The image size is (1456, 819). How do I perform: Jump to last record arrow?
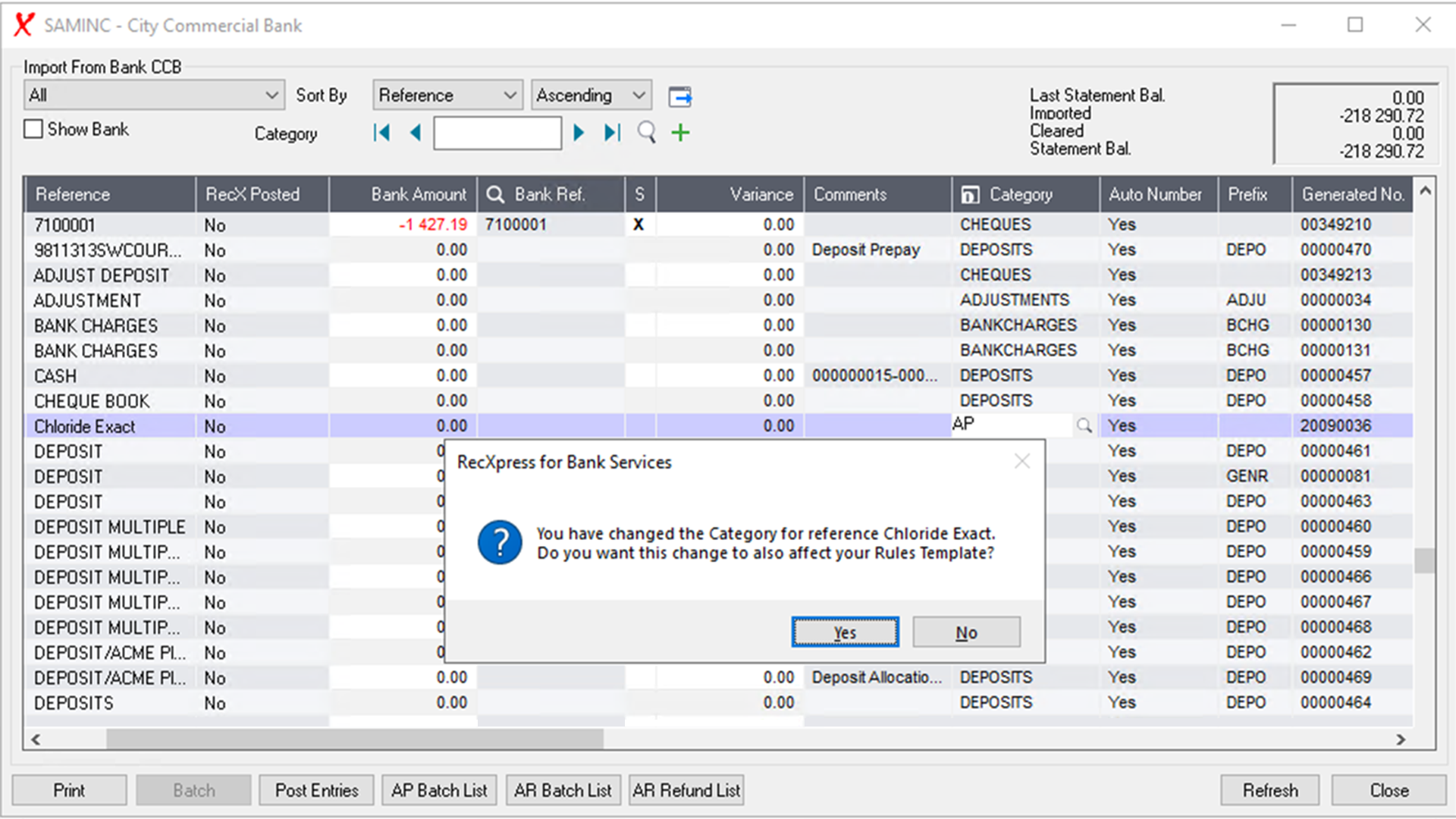[x=612, y=133]
